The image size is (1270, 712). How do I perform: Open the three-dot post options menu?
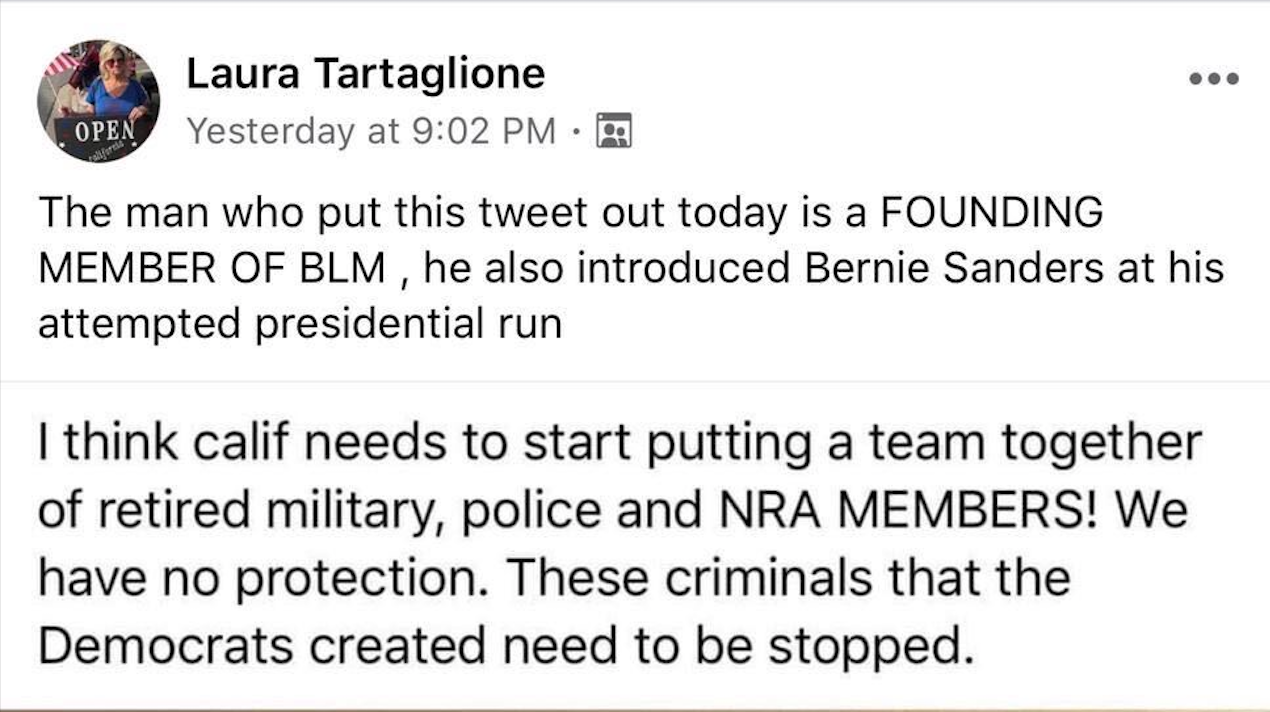click(1213, 79)
